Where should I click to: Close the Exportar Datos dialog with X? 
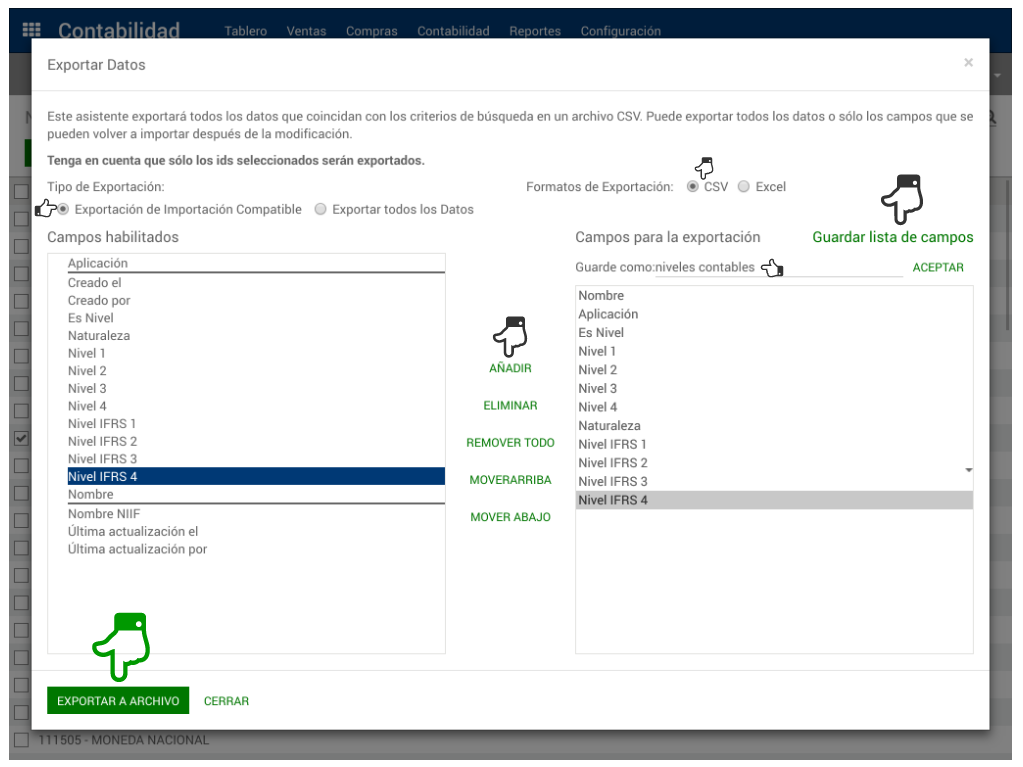tap(968, 63)
